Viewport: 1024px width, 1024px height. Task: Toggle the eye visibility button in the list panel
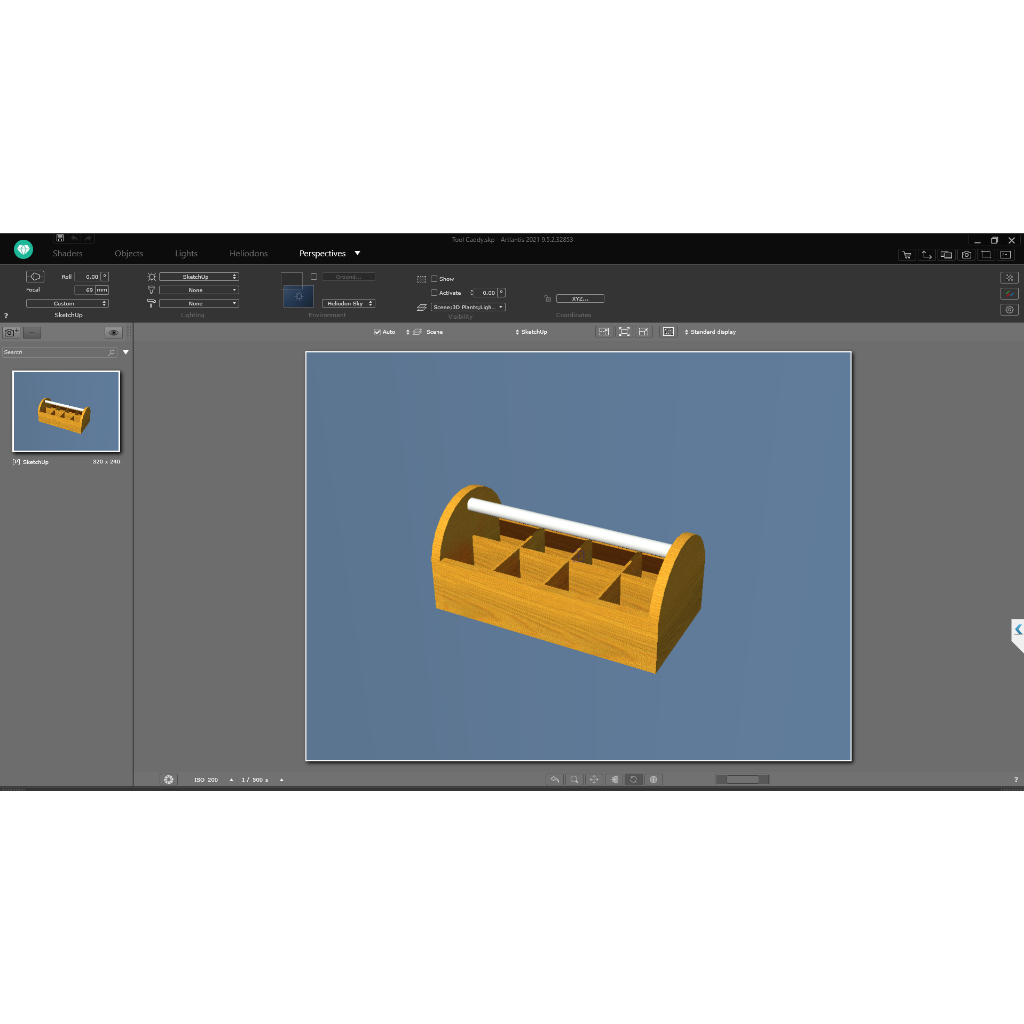[x=114, y=332]
